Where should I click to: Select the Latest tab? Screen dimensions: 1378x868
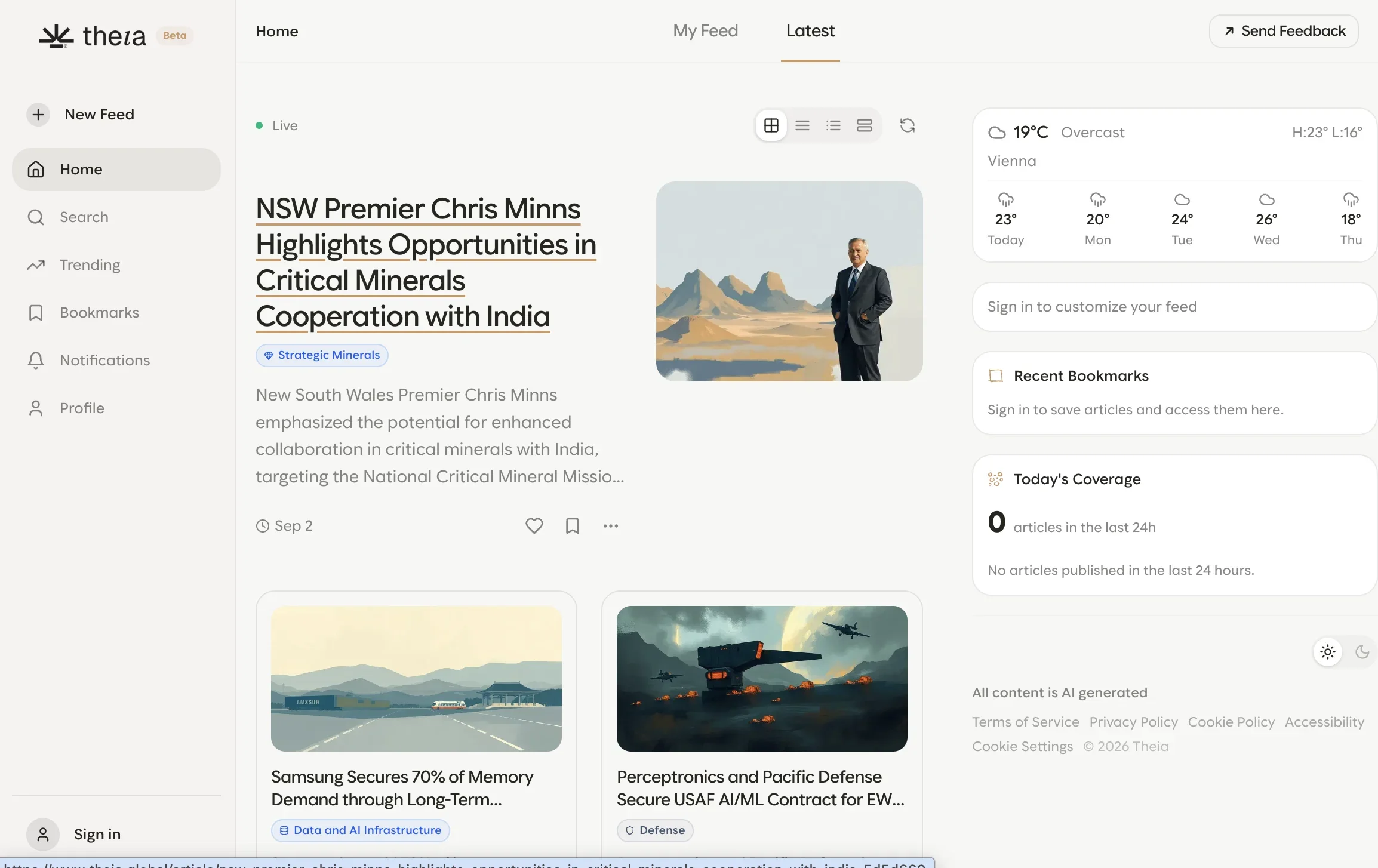coord(810,31)
